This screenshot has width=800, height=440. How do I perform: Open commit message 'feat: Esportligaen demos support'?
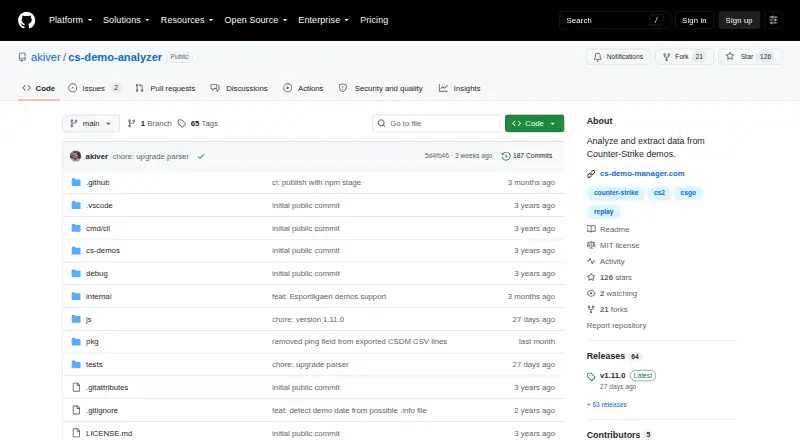coord(329,297)
